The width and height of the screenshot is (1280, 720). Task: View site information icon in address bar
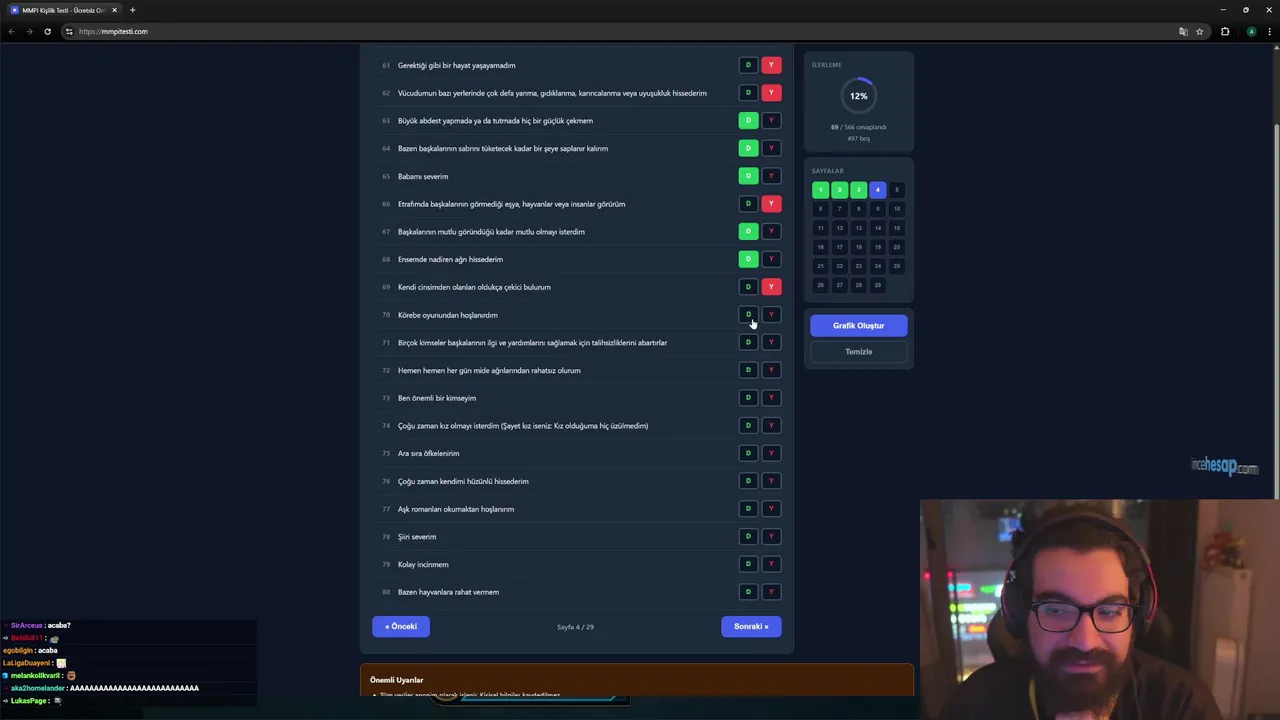(x=69, y=31)
